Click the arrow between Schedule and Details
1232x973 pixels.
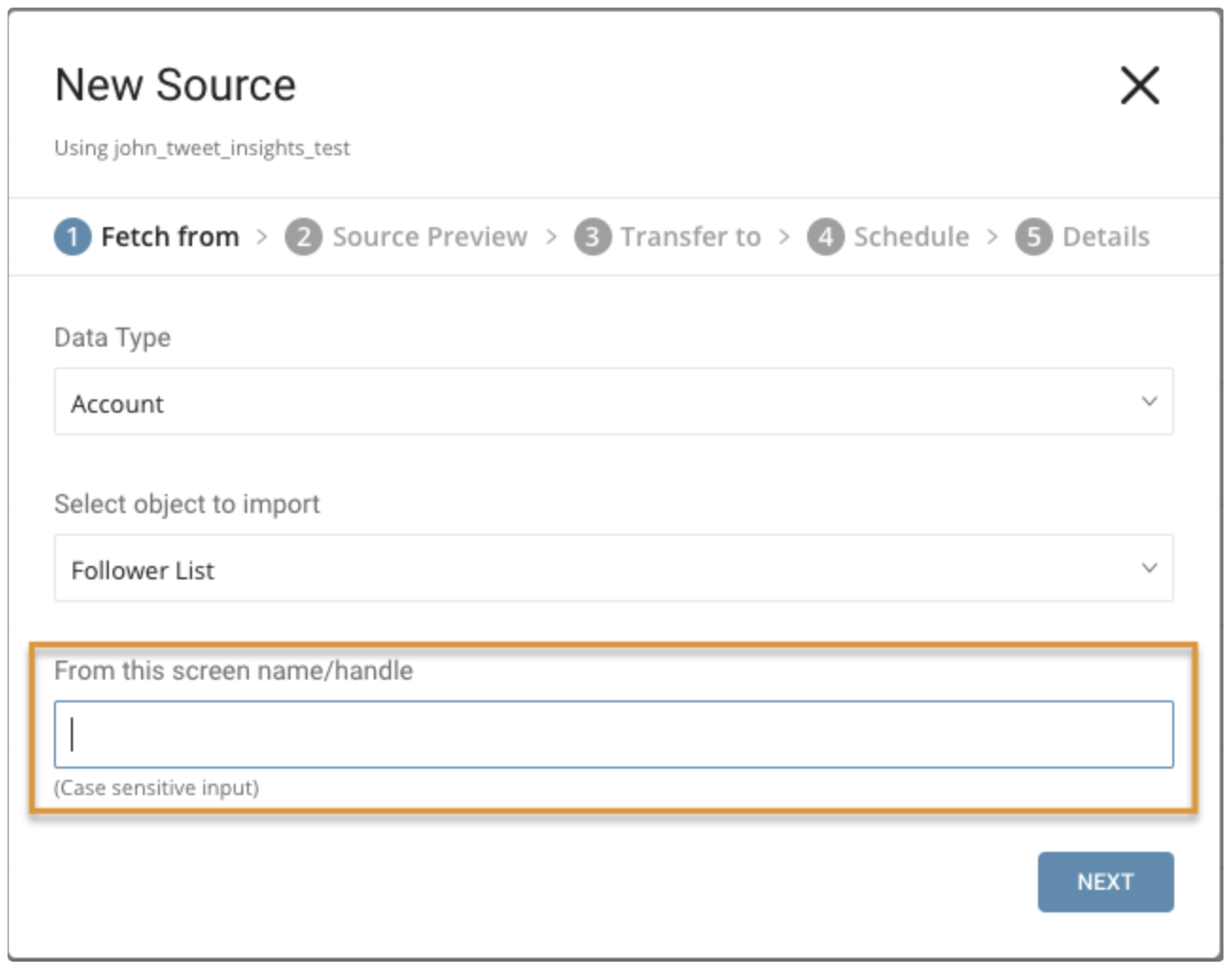[992, 237]
